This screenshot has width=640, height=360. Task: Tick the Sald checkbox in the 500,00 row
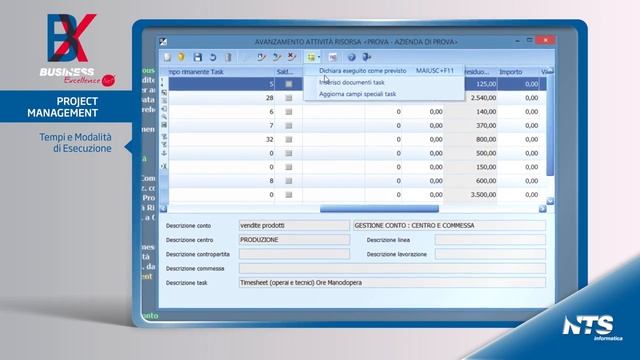[289, 153]
